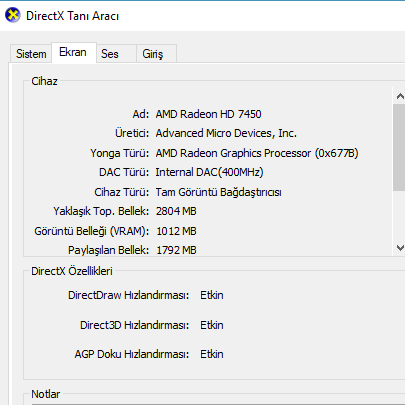405x405 pixels.
Task: Click the AGP Doku Hızlandırması: label
Action: pos(132,354)
